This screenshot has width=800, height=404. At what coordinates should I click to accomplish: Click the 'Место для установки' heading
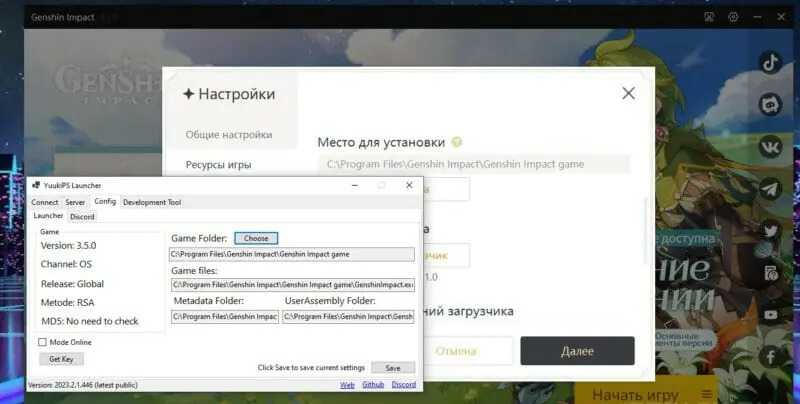tap(381, 142)
